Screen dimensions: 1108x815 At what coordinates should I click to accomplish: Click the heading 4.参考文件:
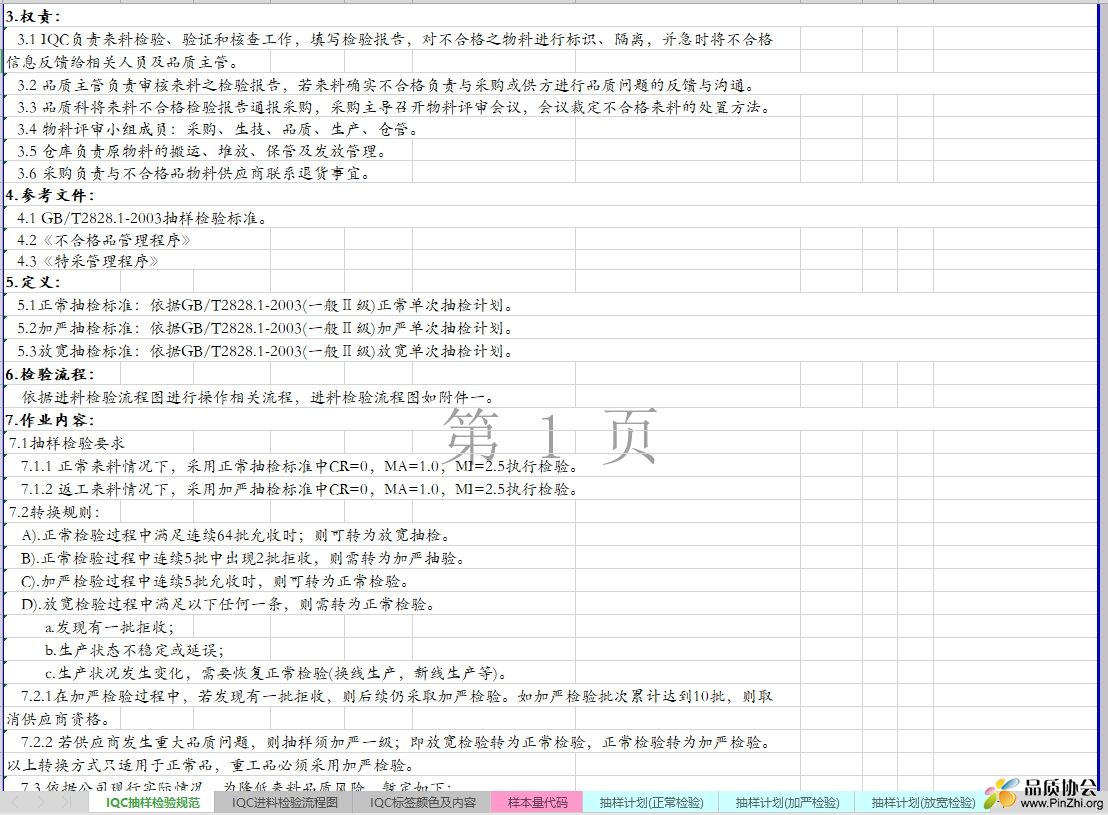coord(50,196)
